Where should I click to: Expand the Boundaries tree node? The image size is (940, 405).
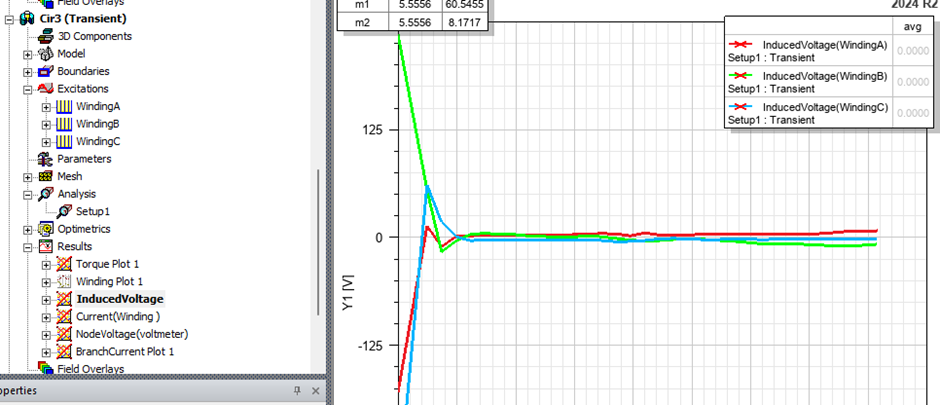28,72
